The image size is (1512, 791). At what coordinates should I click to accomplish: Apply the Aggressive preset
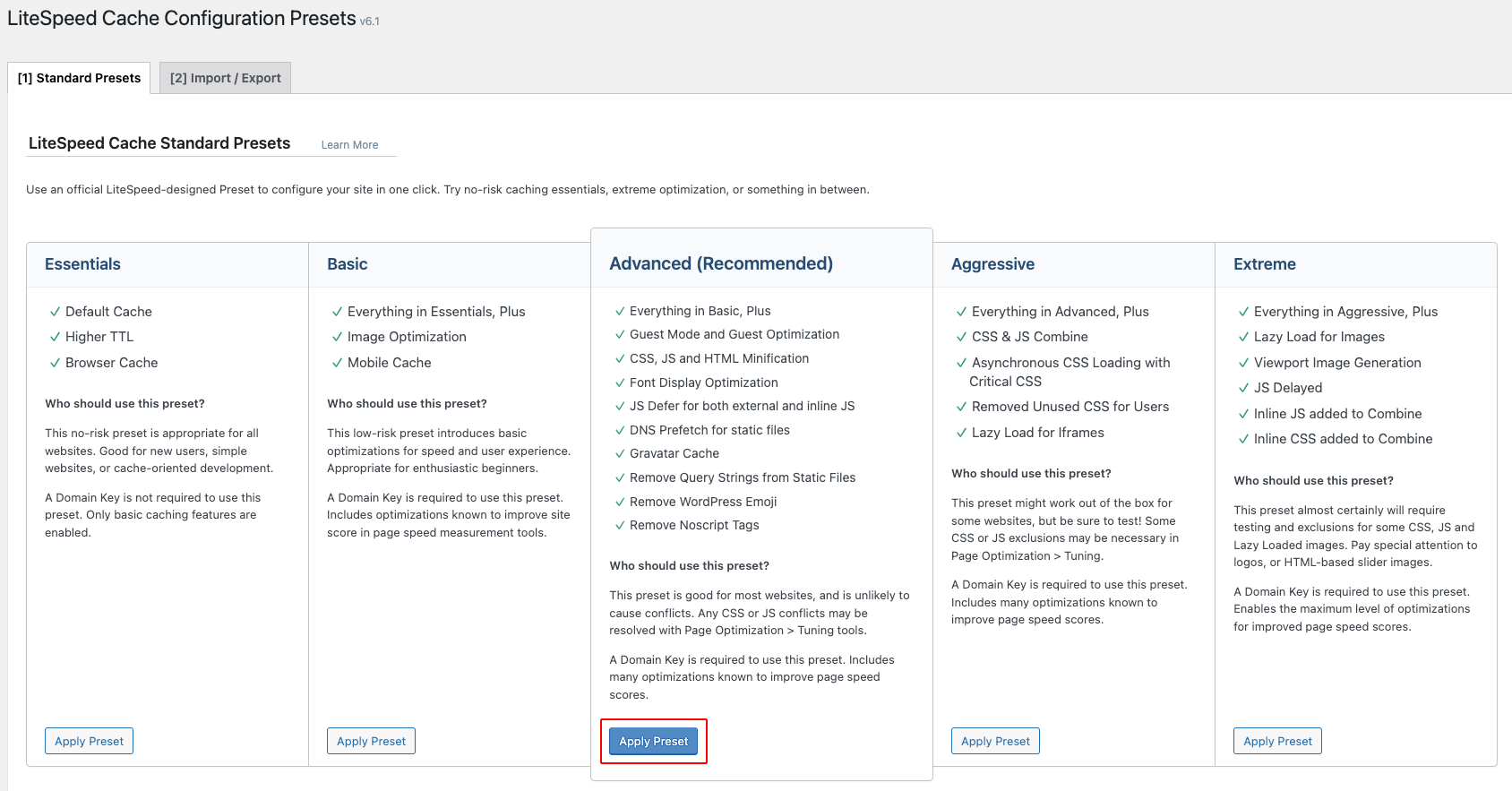(995, 741)
